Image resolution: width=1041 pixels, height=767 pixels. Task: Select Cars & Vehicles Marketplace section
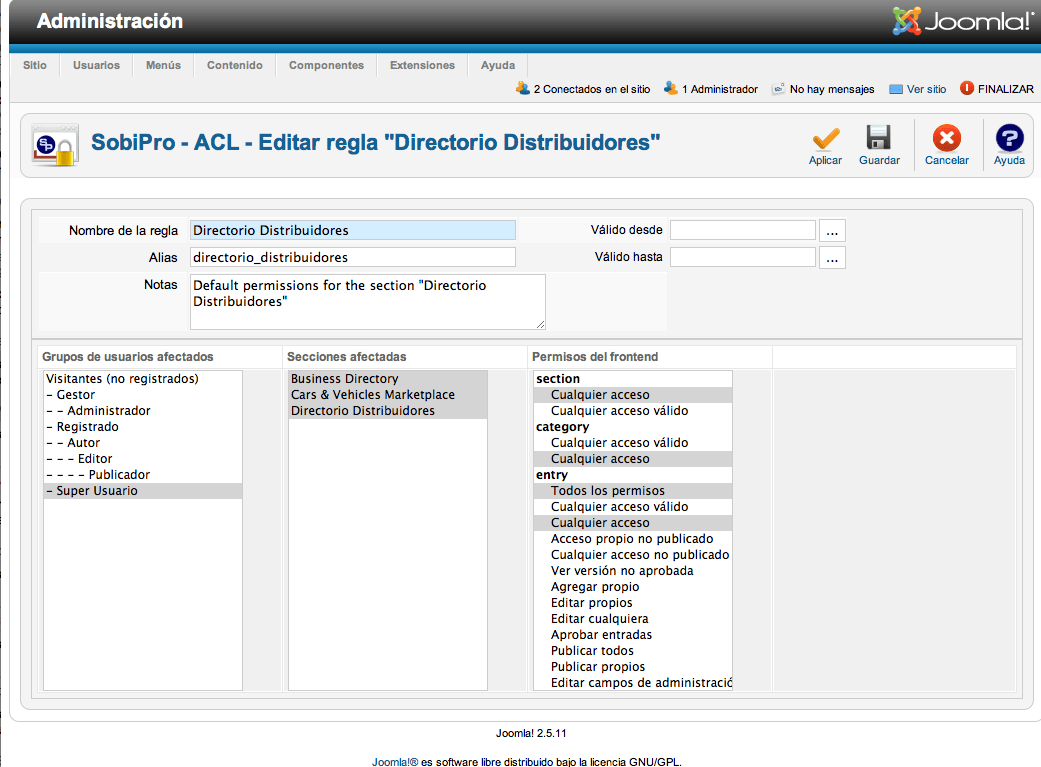[388, 394]
